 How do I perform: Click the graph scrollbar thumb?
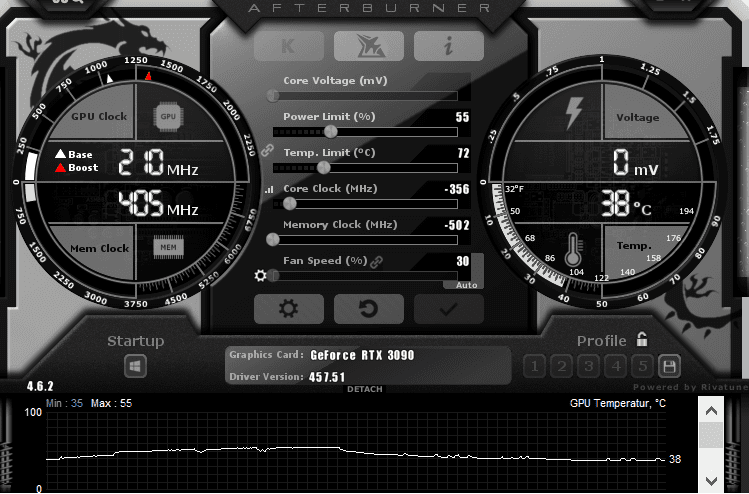pyautogui.click(x=711, y=435)
